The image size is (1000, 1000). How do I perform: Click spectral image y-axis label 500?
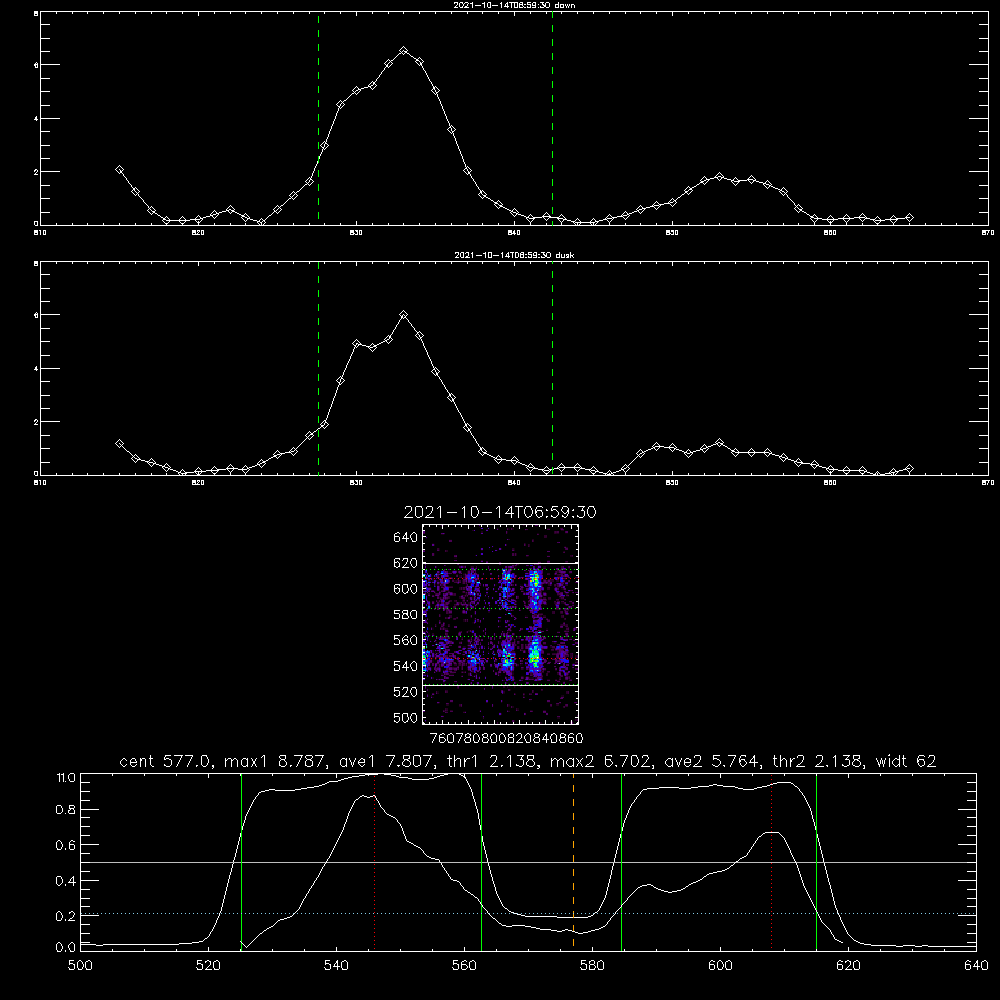pyautogui.click(x=405, y=718)
